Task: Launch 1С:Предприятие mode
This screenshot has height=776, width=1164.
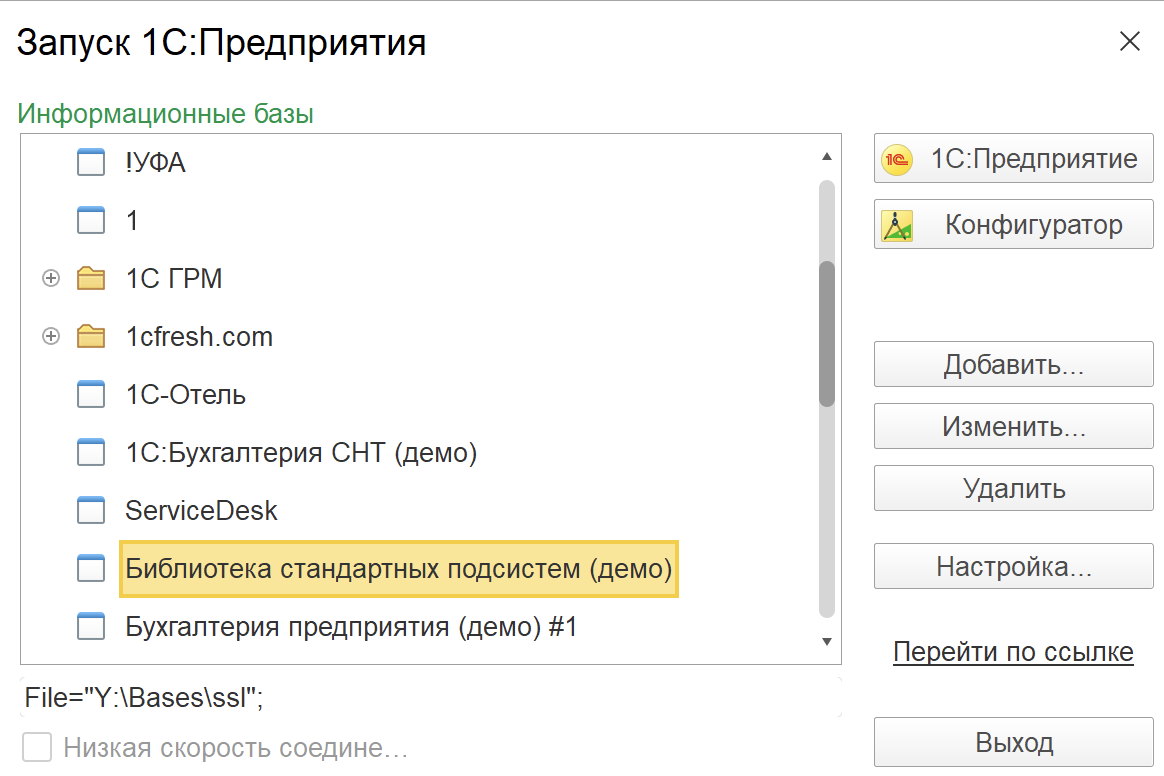Action: click(1013, 160)
